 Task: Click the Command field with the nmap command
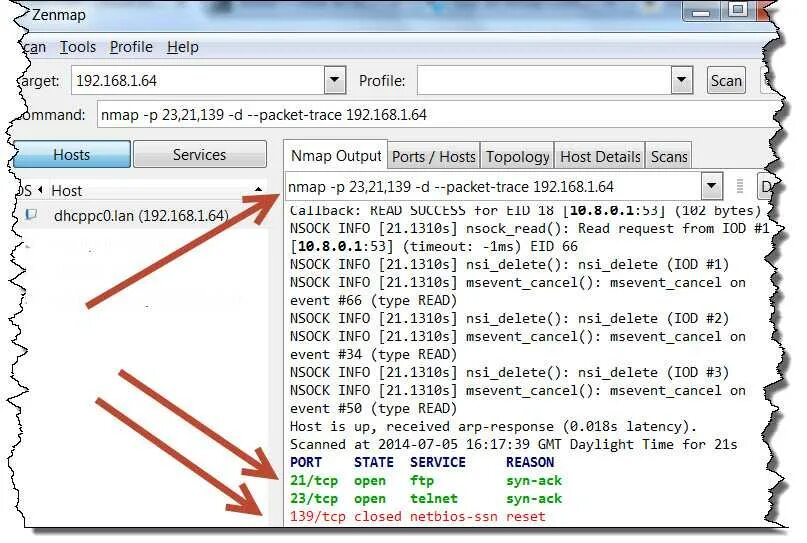(437, 115)
